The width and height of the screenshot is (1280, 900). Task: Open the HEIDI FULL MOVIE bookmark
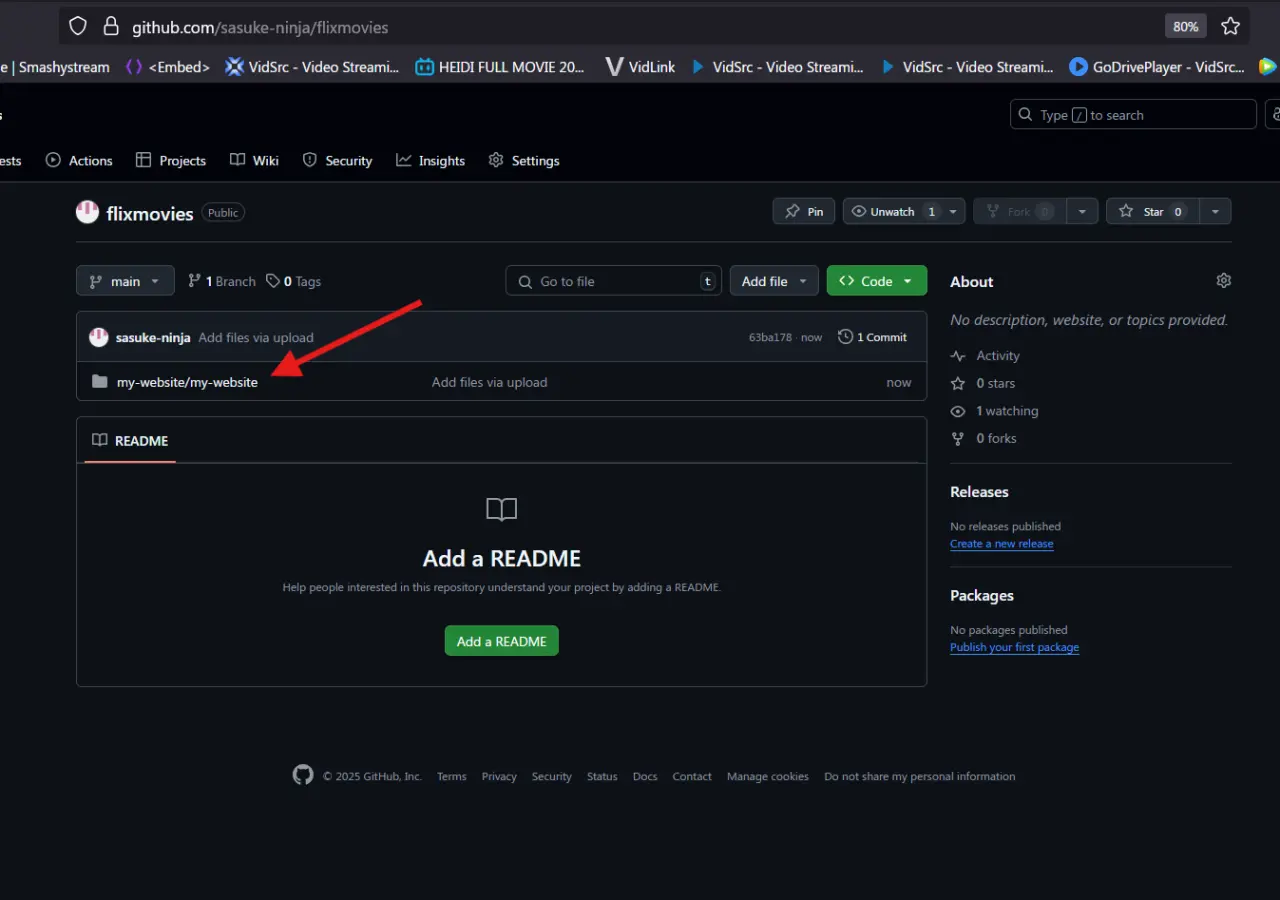tap(500, 67)
